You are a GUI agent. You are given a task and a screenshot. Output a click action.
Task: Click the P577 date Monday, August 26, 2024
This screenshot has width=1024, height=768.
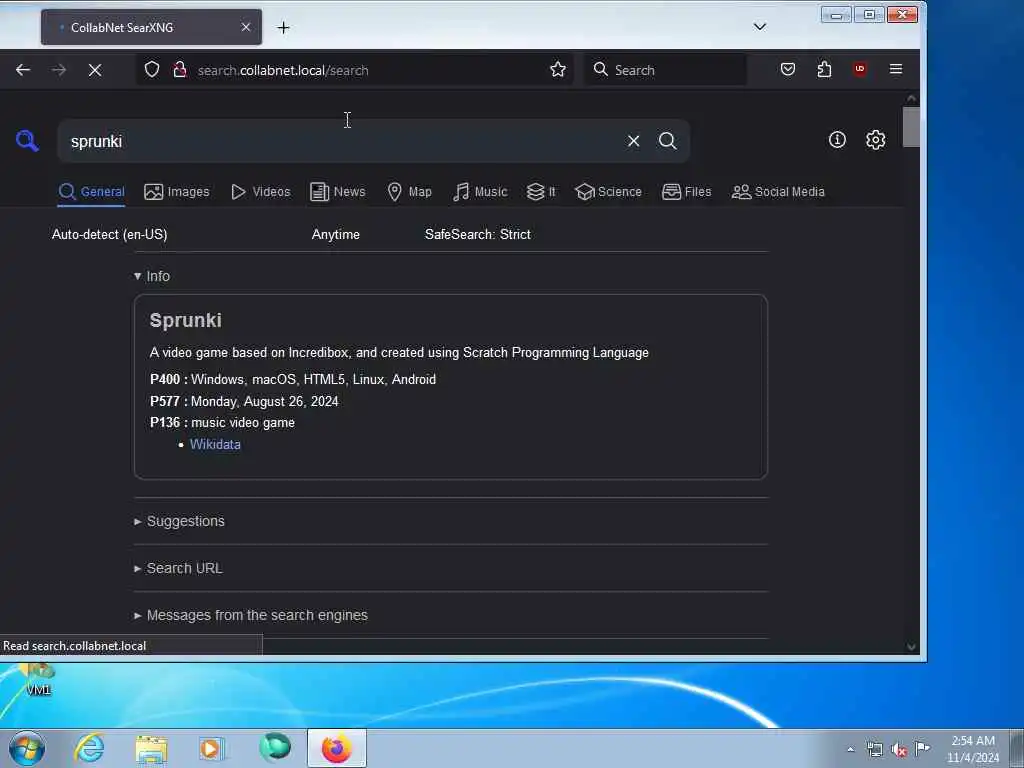pyautogui.click(x=264, y=401)
